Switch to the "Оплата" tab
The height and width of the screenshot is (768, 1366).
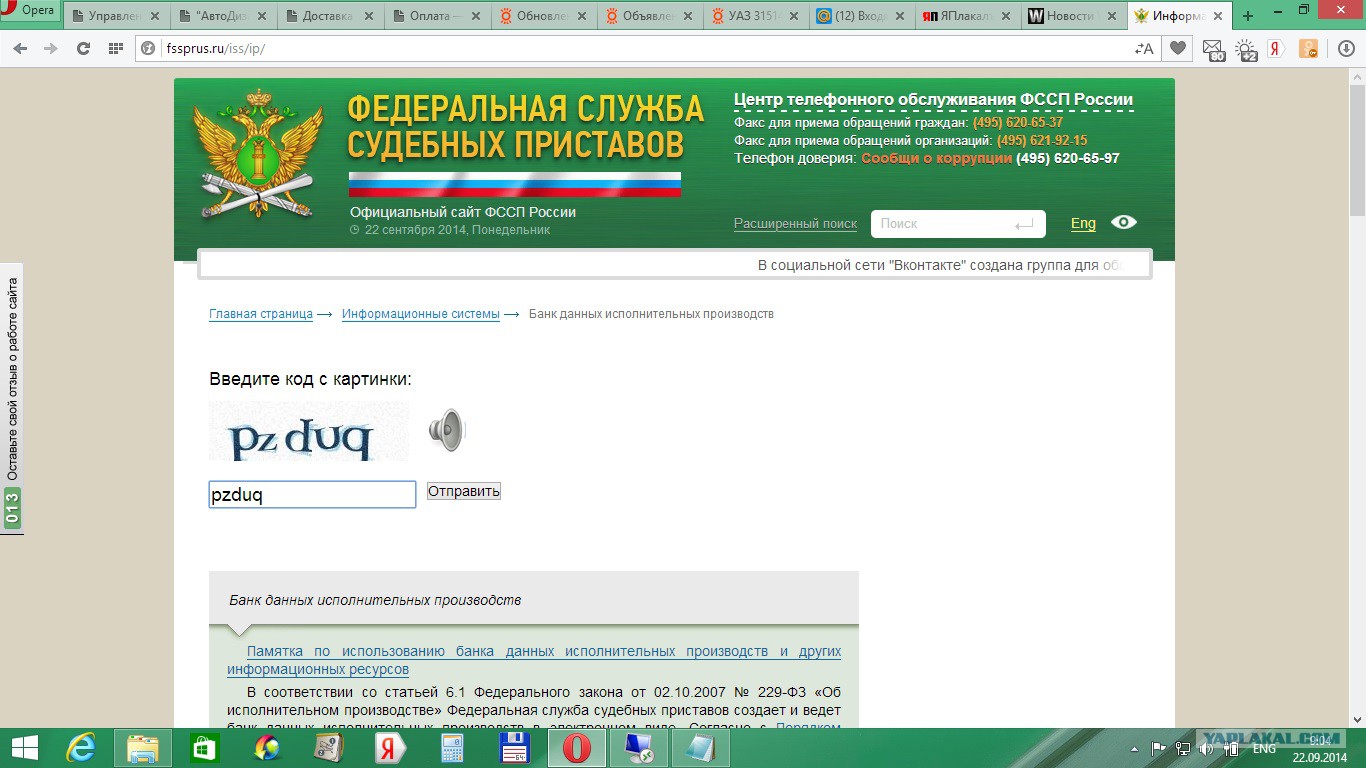click(438, 16)
